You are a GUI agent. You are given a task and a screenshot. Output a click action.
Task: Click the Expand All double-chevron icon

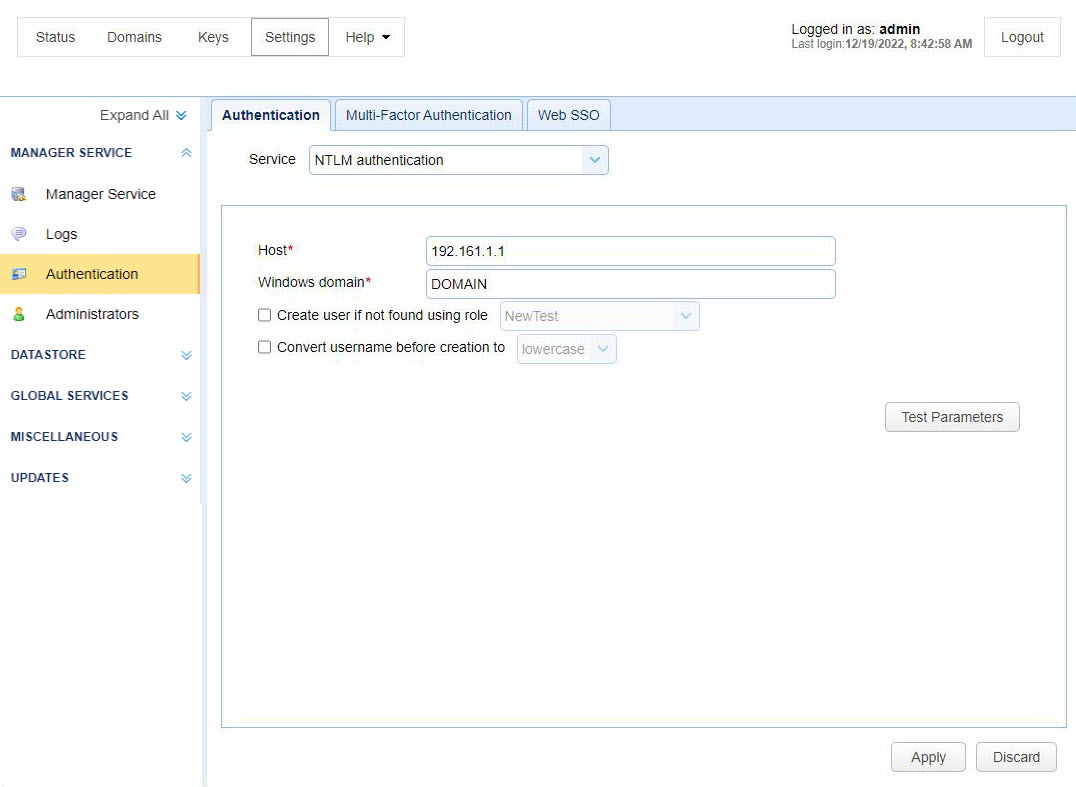[181, 116]
